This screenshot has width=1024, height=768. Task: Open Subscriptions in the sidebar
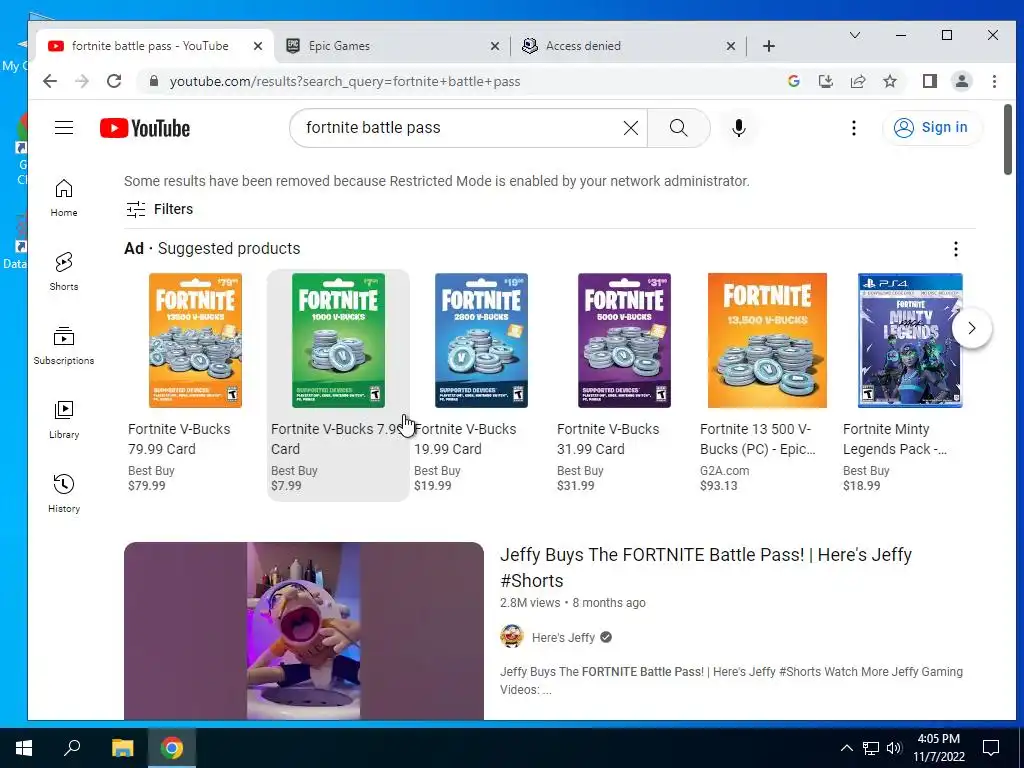point(64,345)
